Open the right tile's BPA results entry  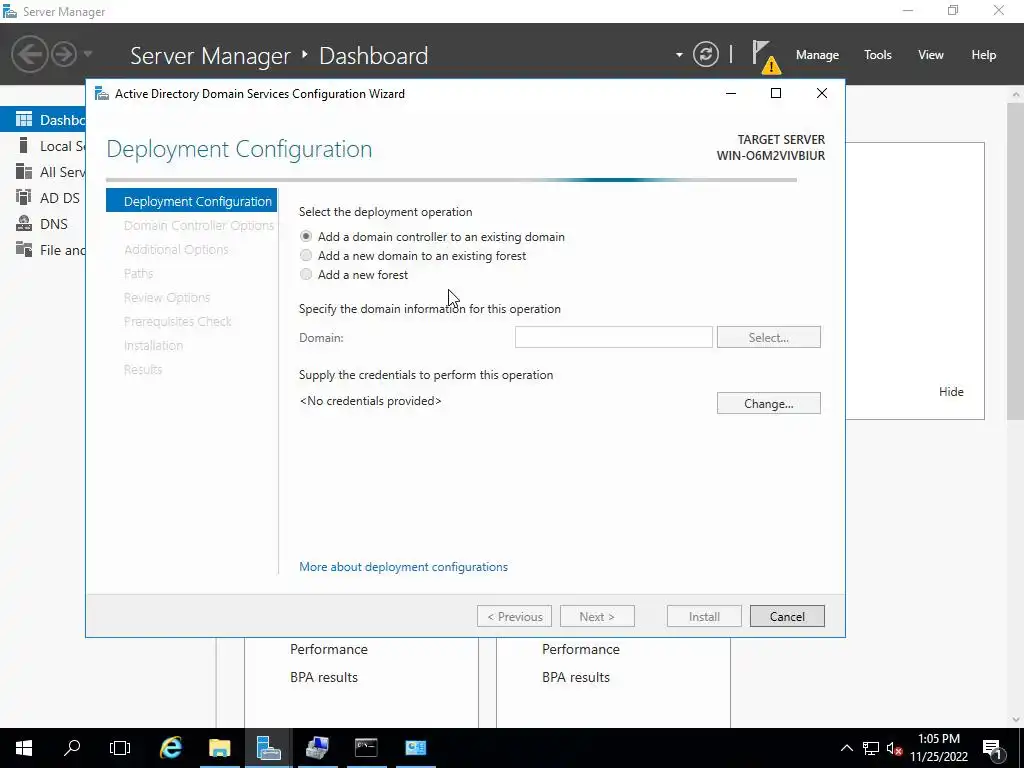click(x=576, y=677)
